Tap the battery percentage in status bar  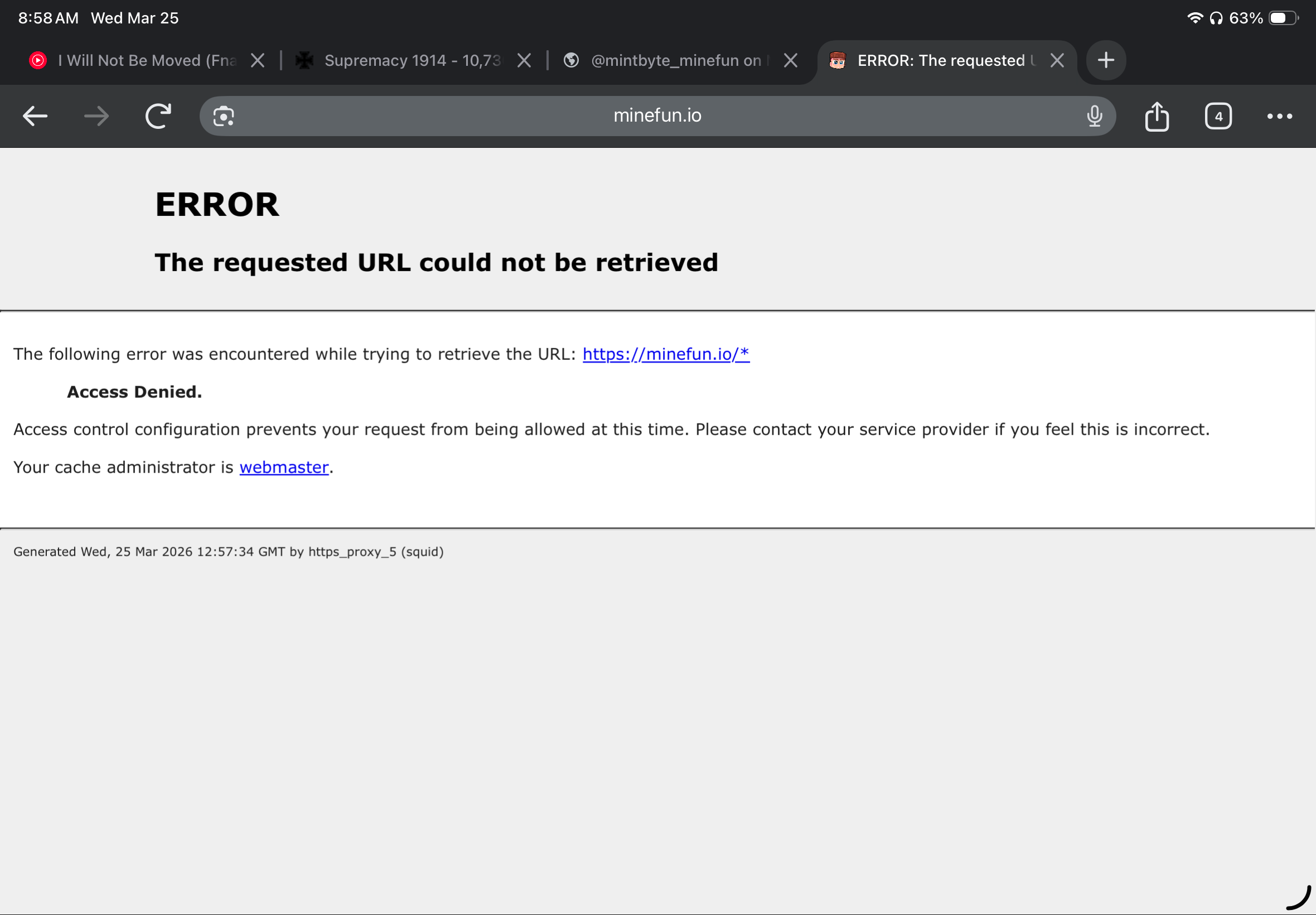click(x=1246, y=18)
